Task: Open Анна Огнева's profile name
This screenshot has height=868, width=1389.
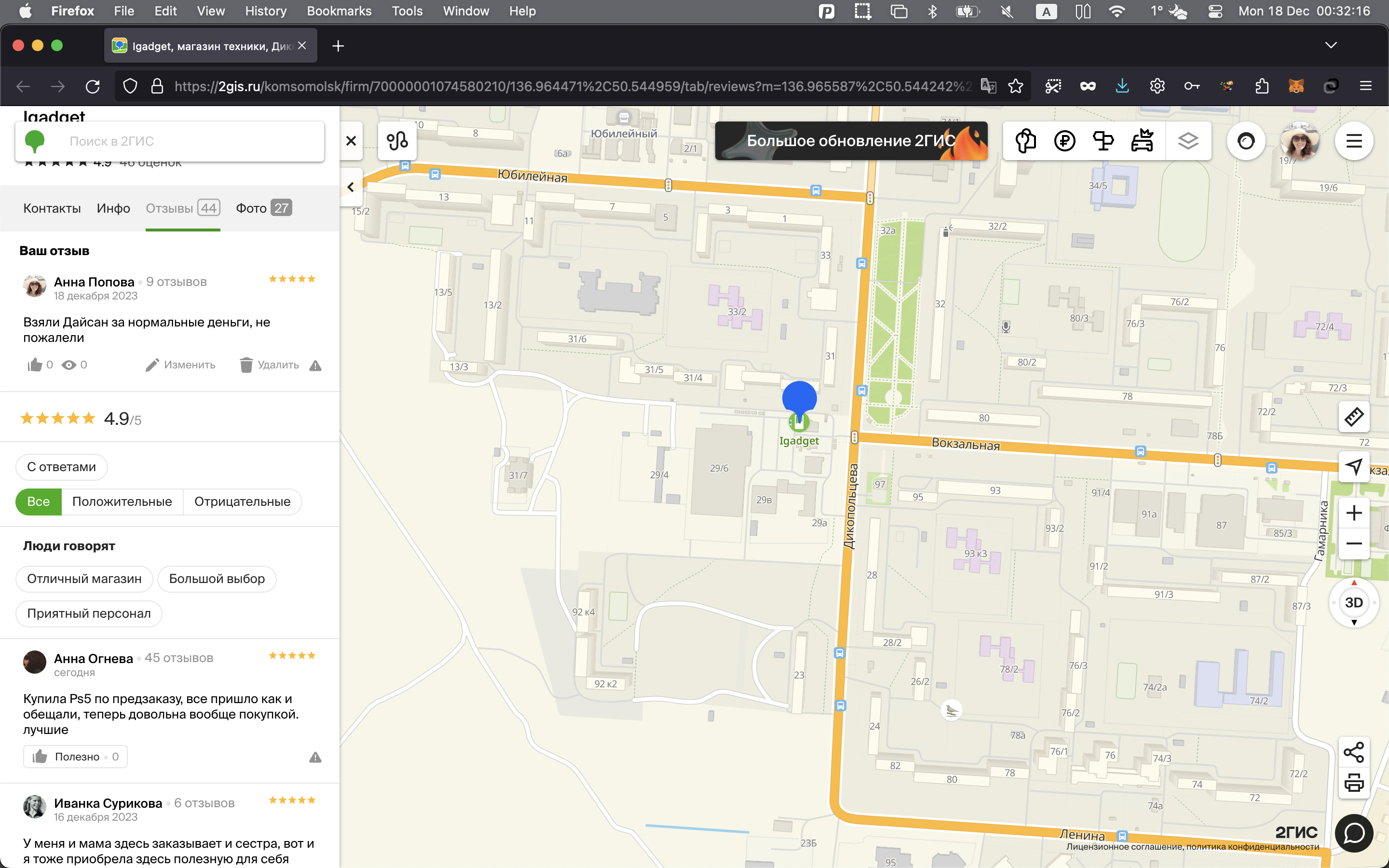Action: click(94, 658)
